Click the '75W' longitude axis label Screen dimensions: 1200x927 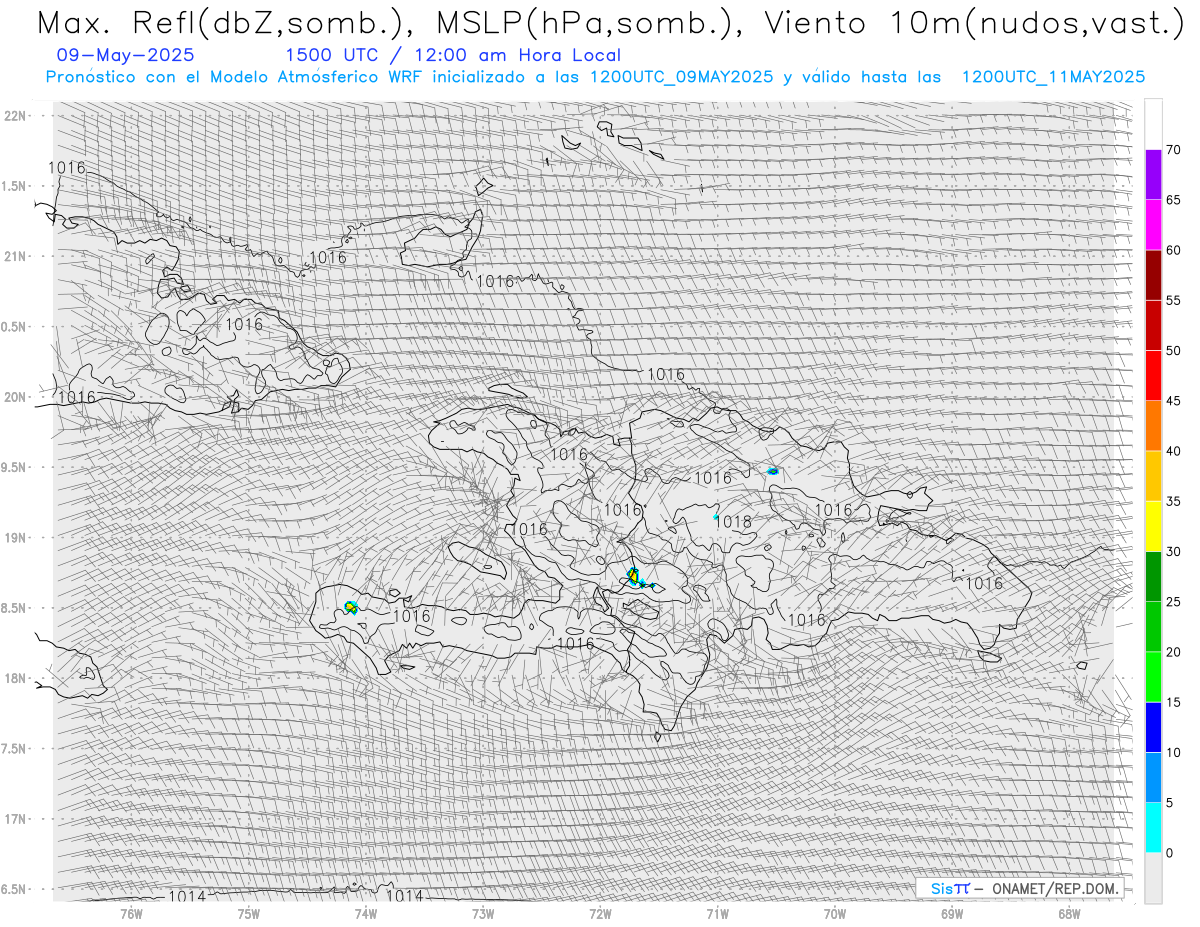pyautogui.click(x=249, y=913)
